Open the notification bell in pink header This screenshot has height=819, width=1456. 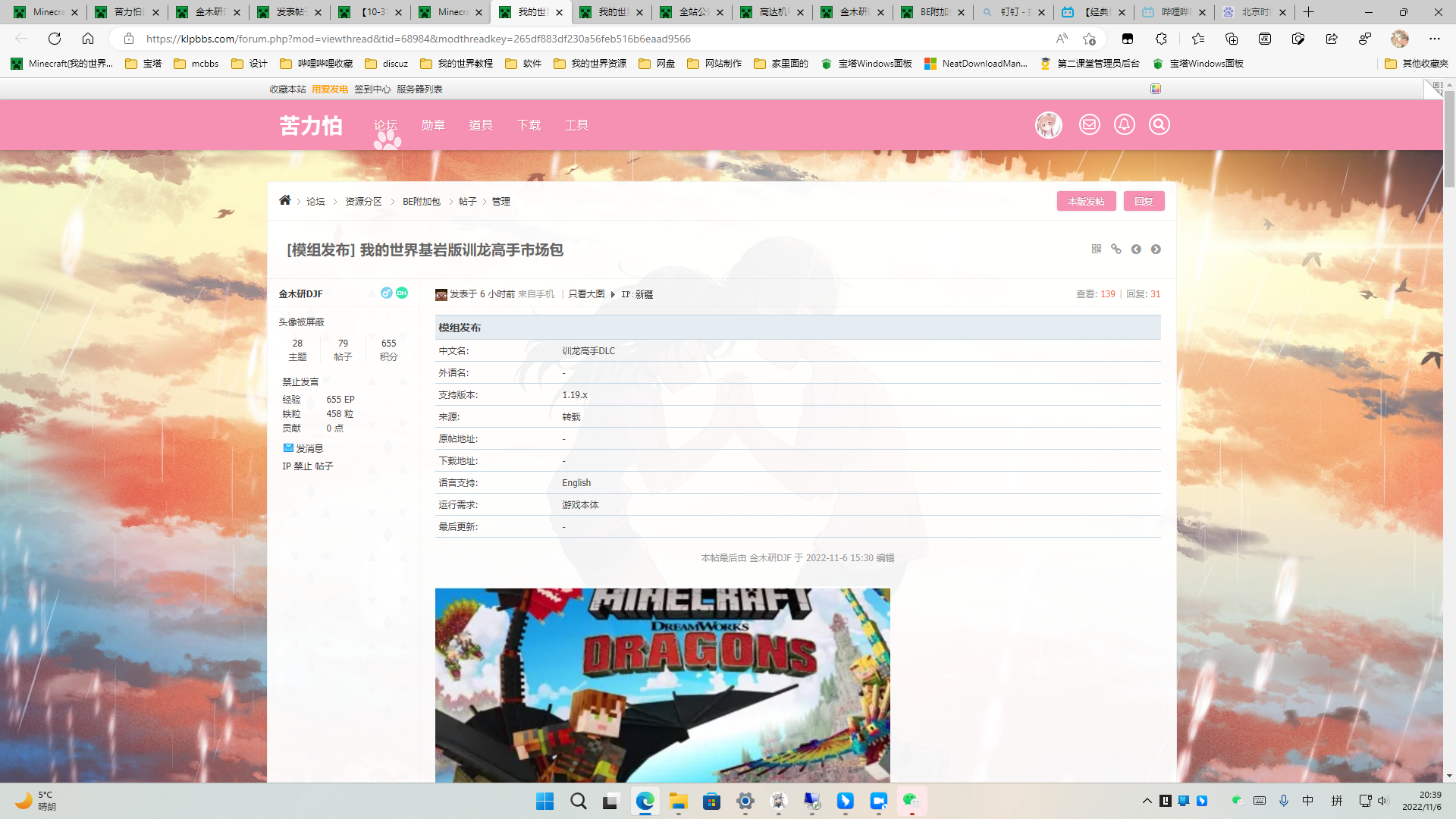1125,124
